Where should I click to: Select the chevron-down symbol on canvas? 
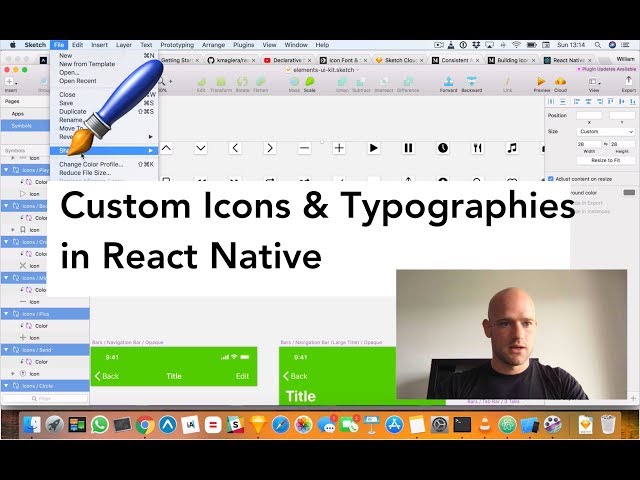[201, 148]
